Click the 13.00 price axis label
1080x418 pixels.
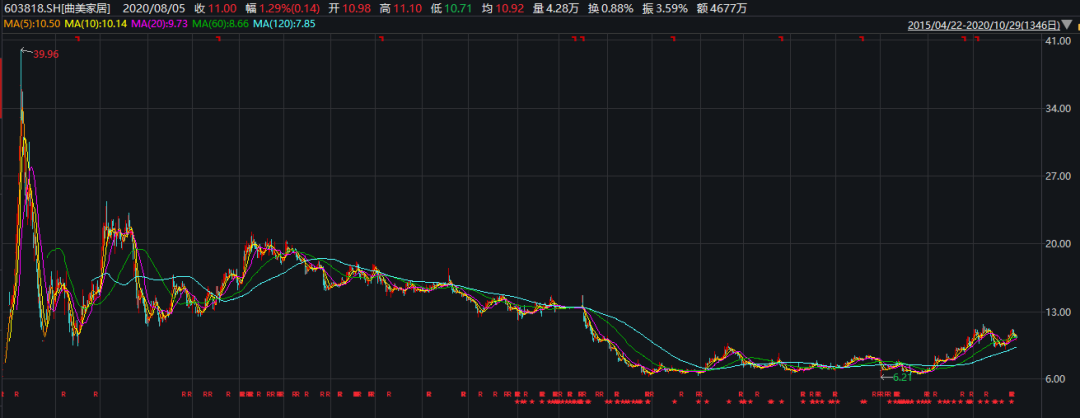1056,312
